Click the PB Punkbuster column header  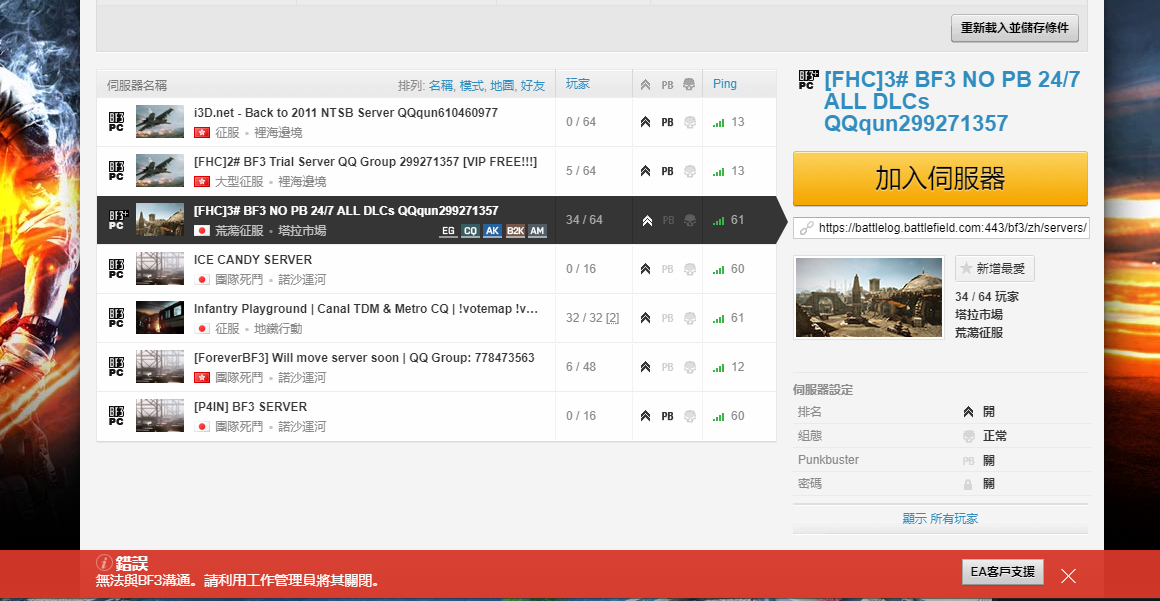click(x=667, y=85)
